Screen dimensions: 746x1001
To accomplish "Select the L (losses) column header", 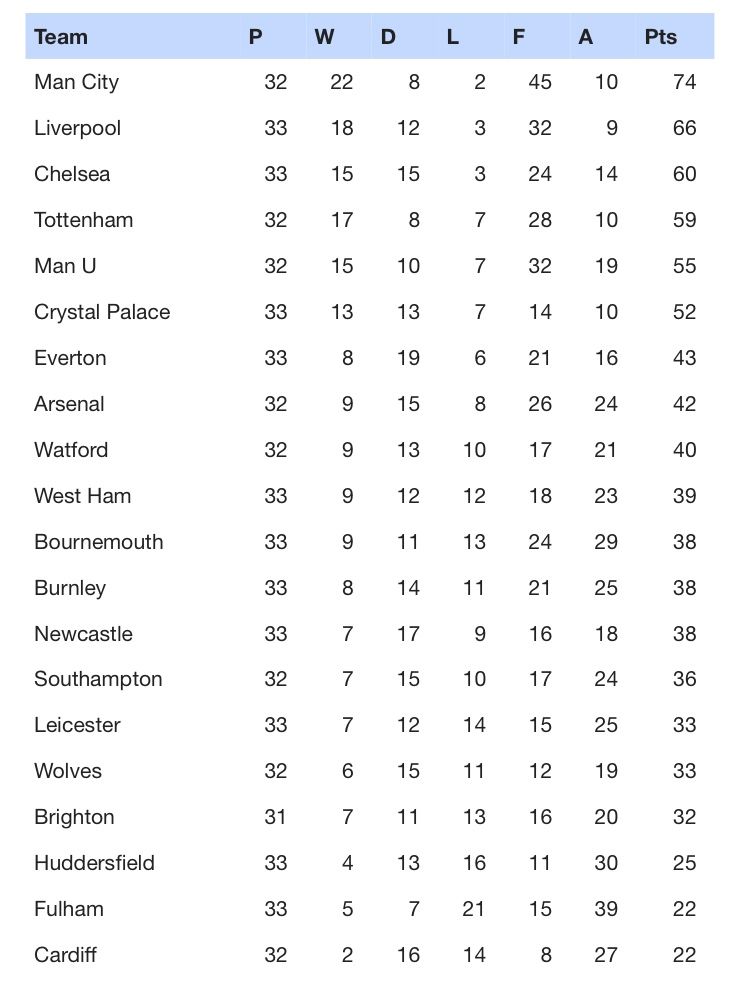I will tap(453, 37).
